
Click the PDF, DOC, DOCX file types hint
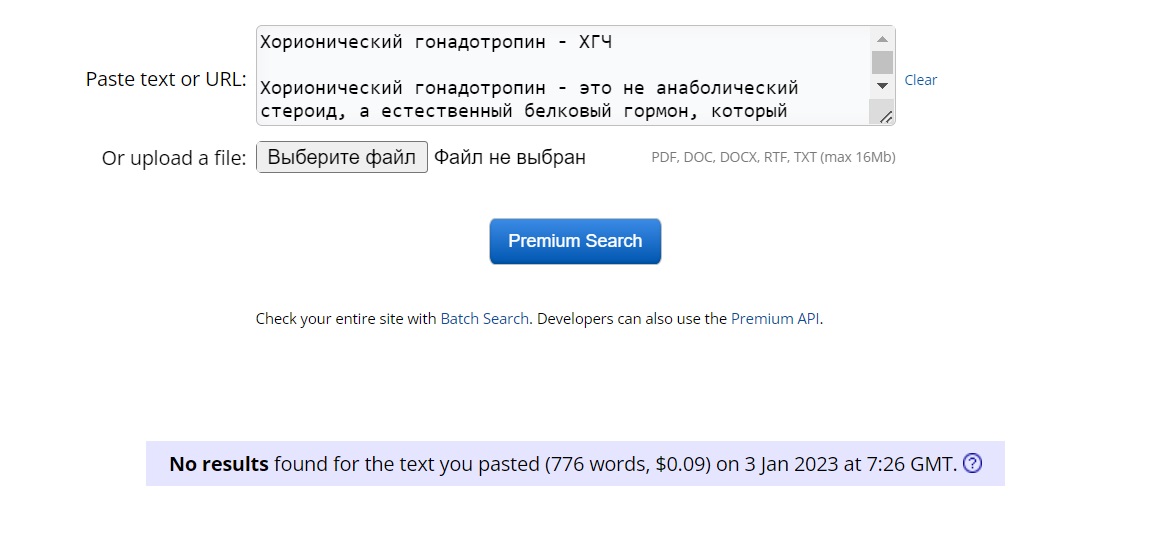click(x=773, y=157)
